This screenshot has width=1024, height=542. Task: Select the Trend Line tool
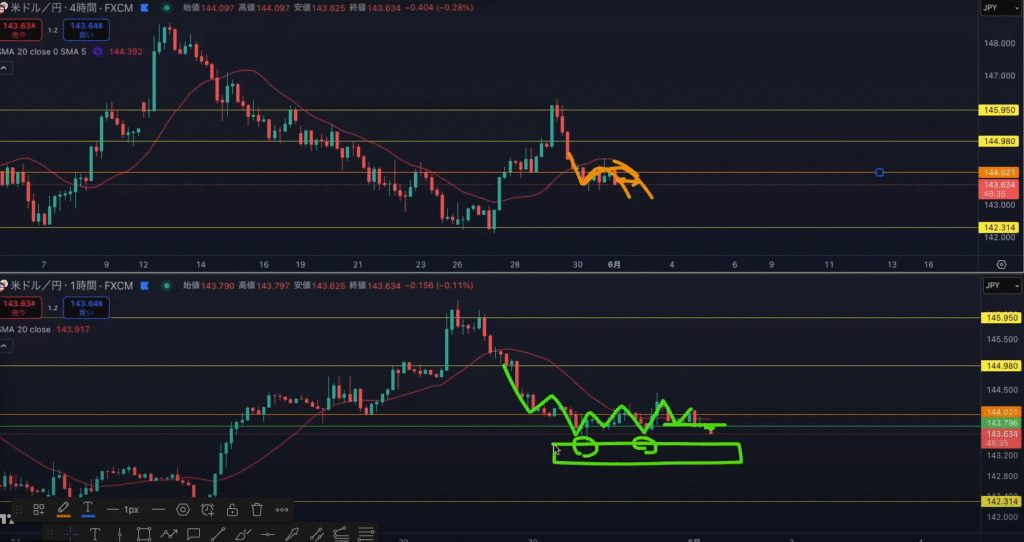point(218,534)
